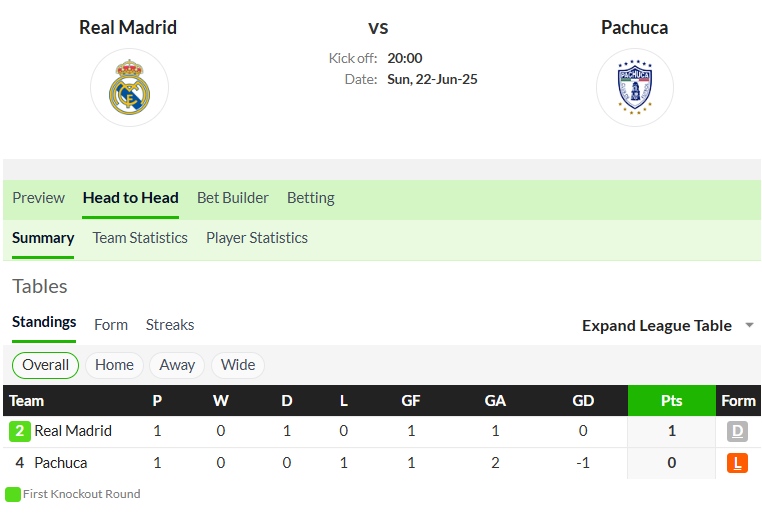Show the Streaks table
This screenshot has height=518, width=762.
(x=170, y=325)
